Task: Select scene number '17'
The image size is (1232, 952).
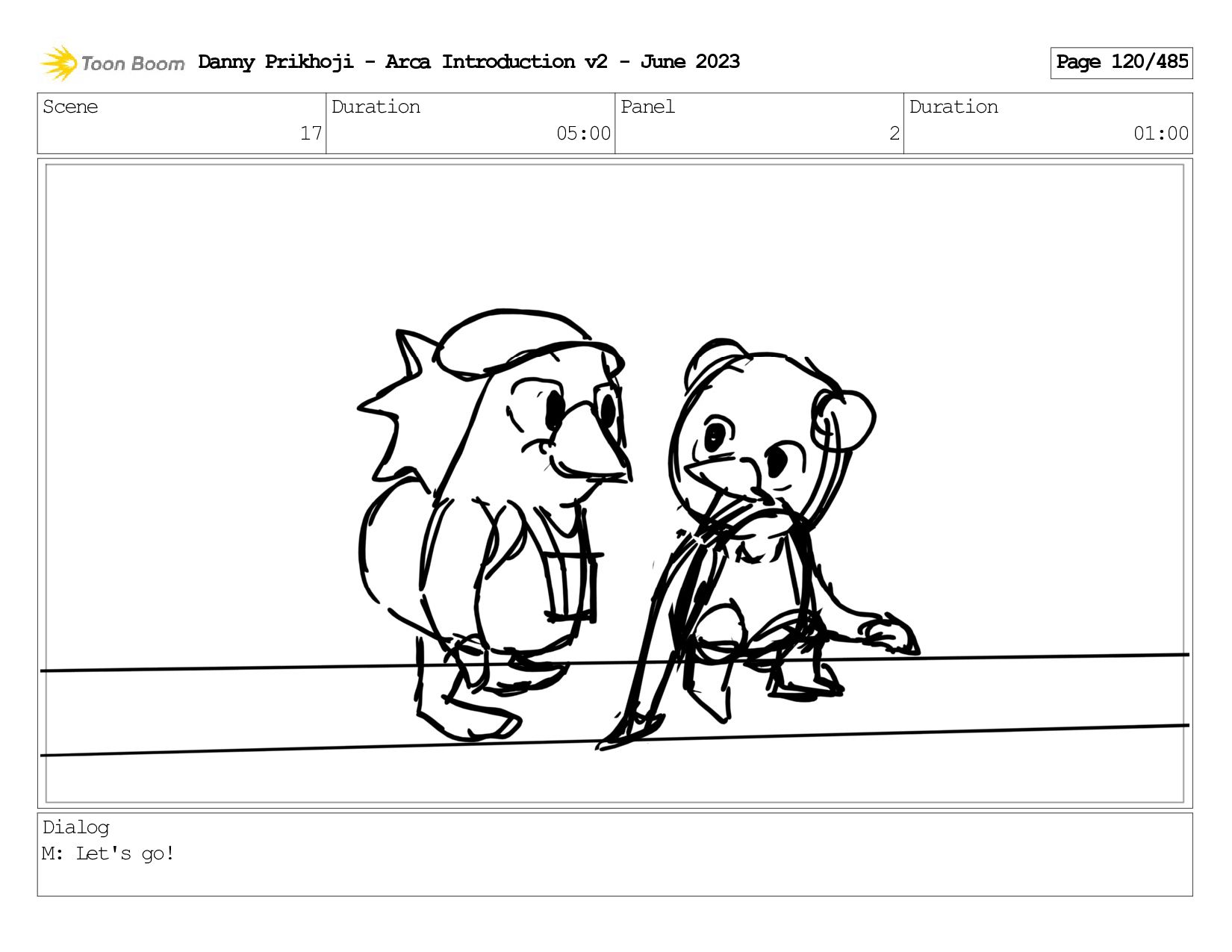Action: tap(311, 134)
